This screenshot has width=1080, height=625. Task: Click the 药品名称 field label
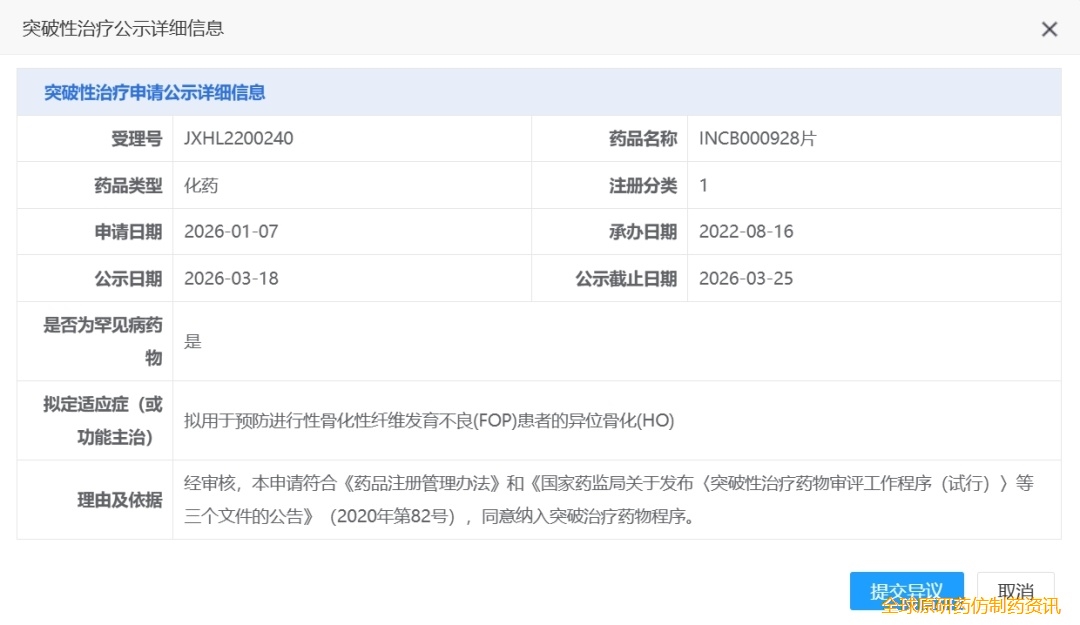643,139
